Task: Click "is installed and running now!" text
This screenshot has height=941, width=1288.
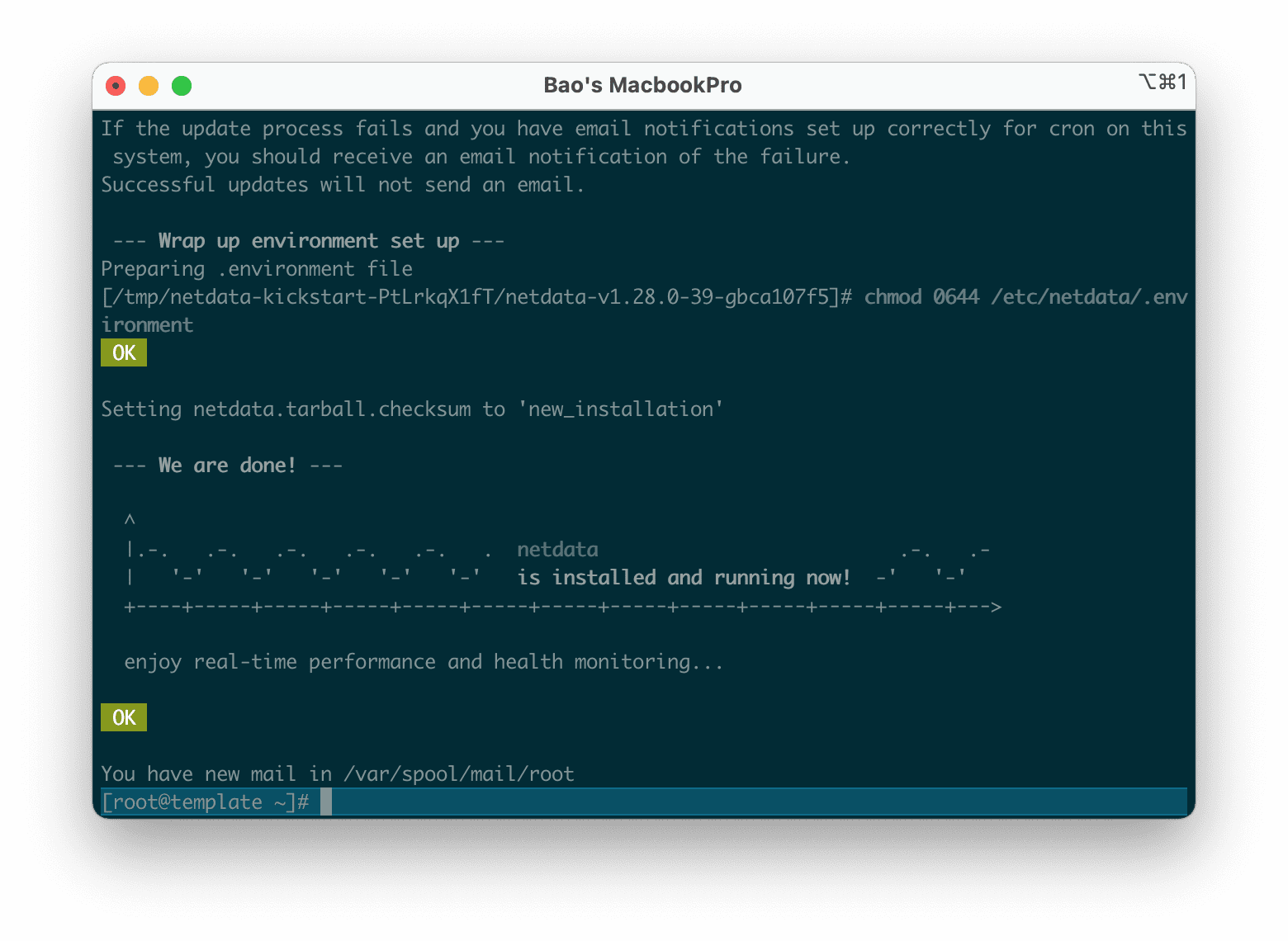Action: click(x=684, y=578)
